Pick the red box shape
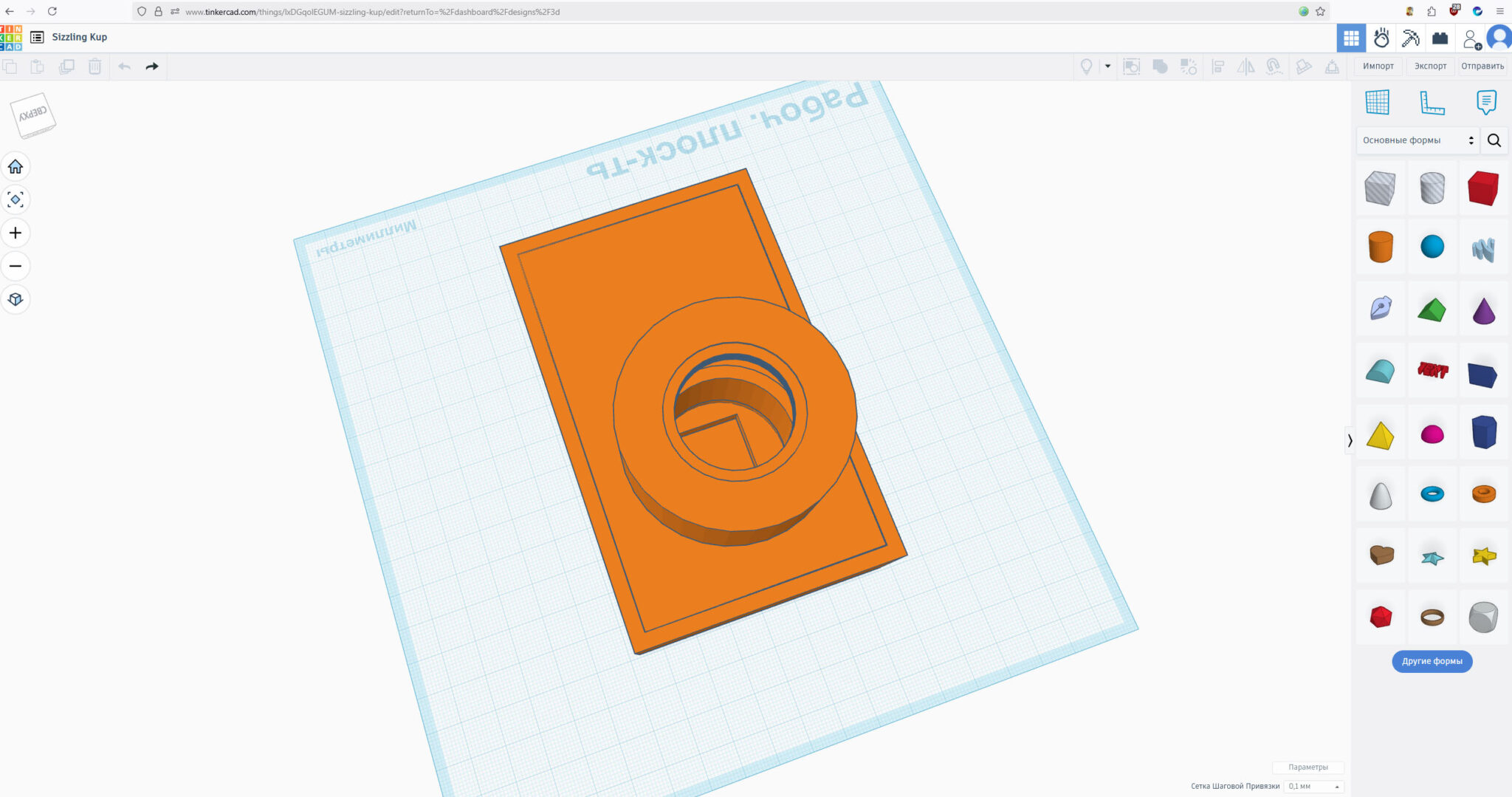This screenshot has height=797, width=1512. pyautogui.click(x=1483, y=188)
